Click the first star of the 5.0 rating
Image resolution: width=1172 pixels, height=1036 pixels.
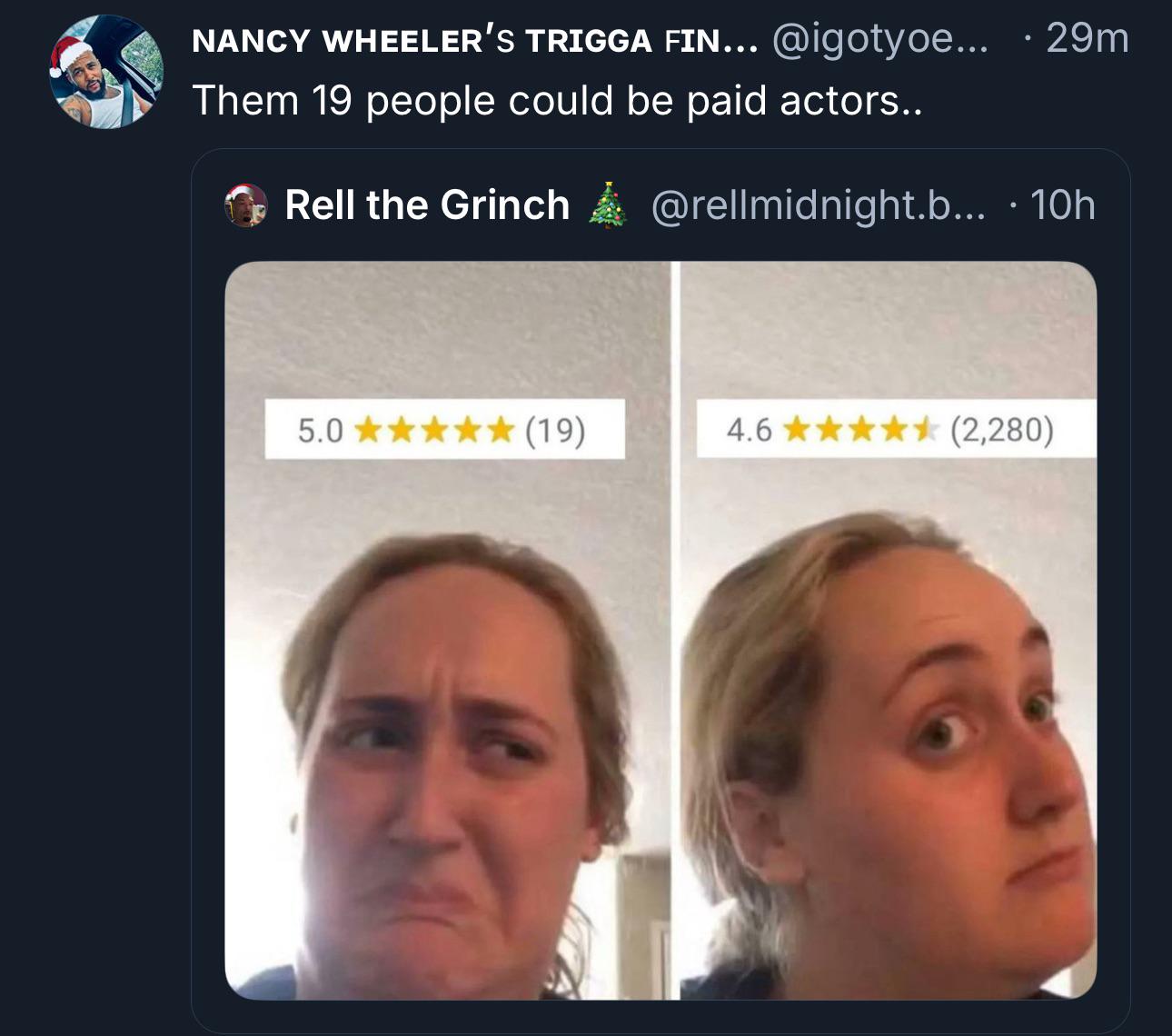click(367, 430)
